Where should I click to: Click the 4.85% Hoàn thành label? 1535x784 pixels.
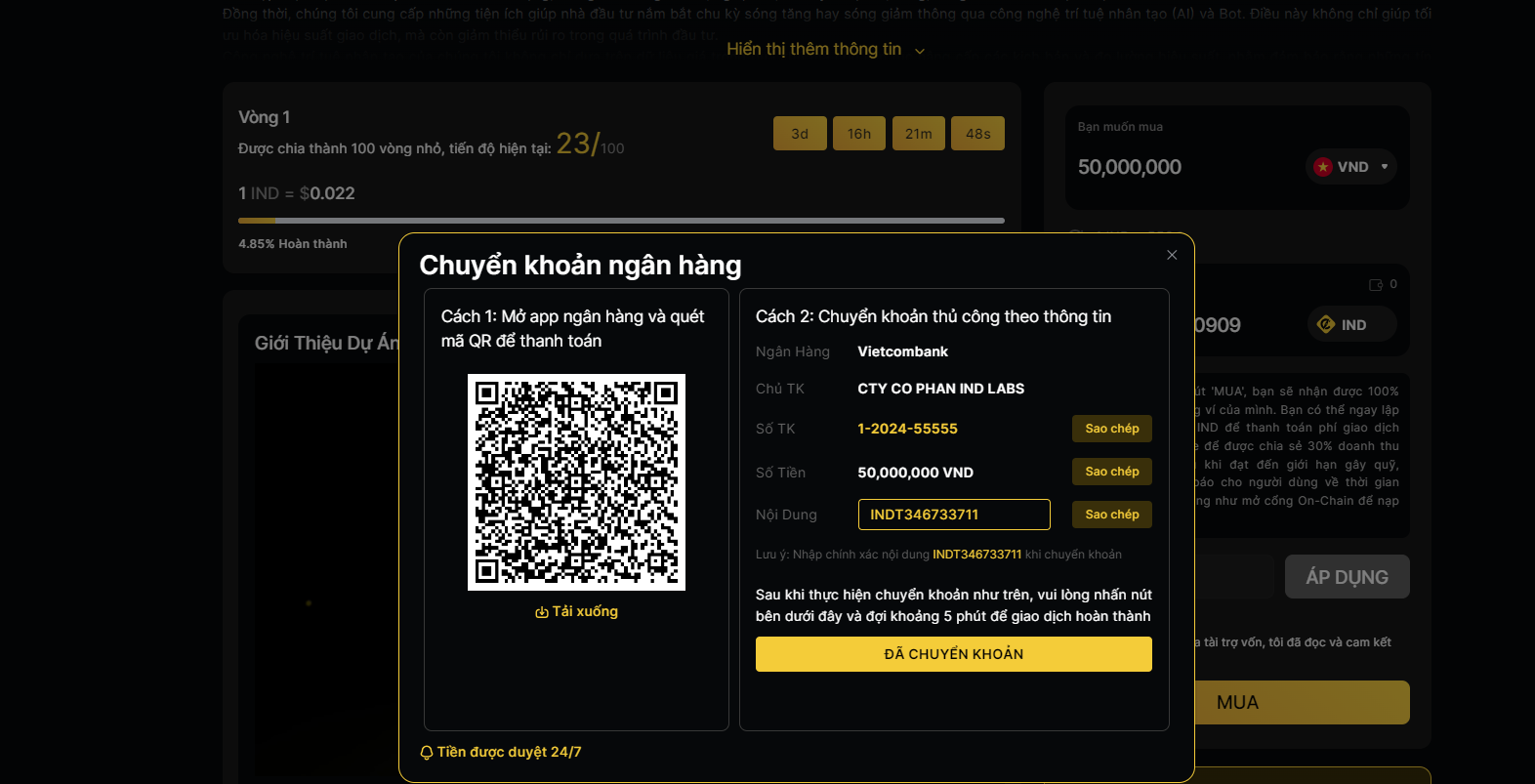tap(293, 244)
